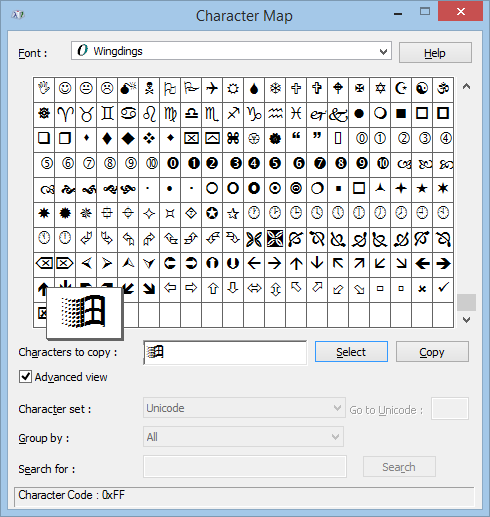Select the Gemini zodiac symbol
Screen dimensions: 490x517
coord(107,114)
